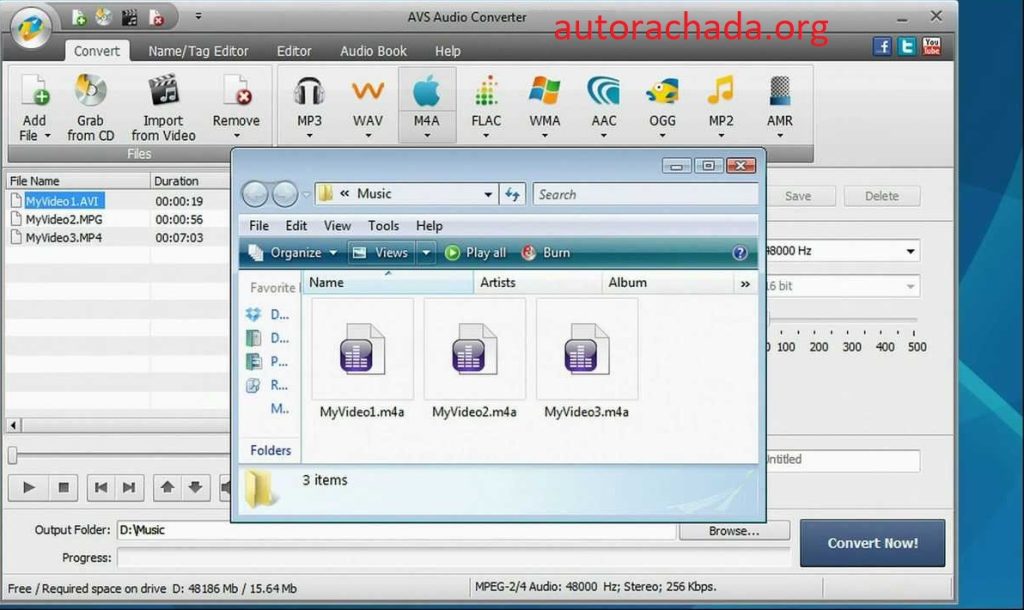Skip to next track button
This screenshot has width=1024, height=610.
click(129, 487)
